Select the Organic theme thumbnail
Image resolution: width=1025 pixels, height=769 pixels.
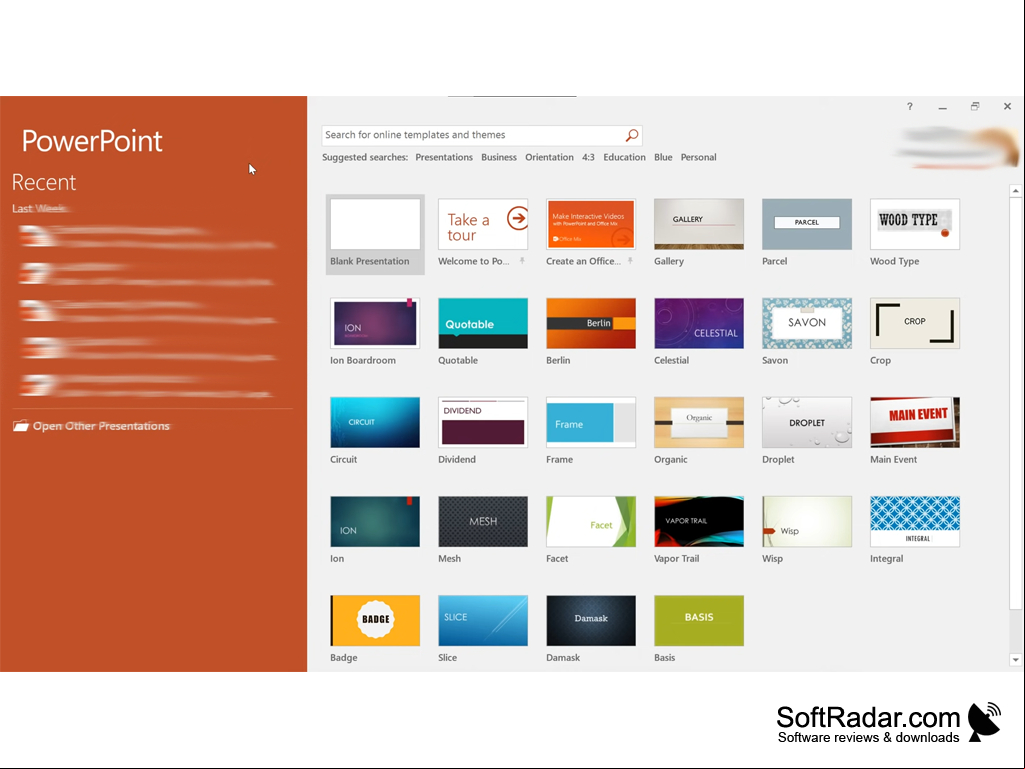[x=699, y=422]
